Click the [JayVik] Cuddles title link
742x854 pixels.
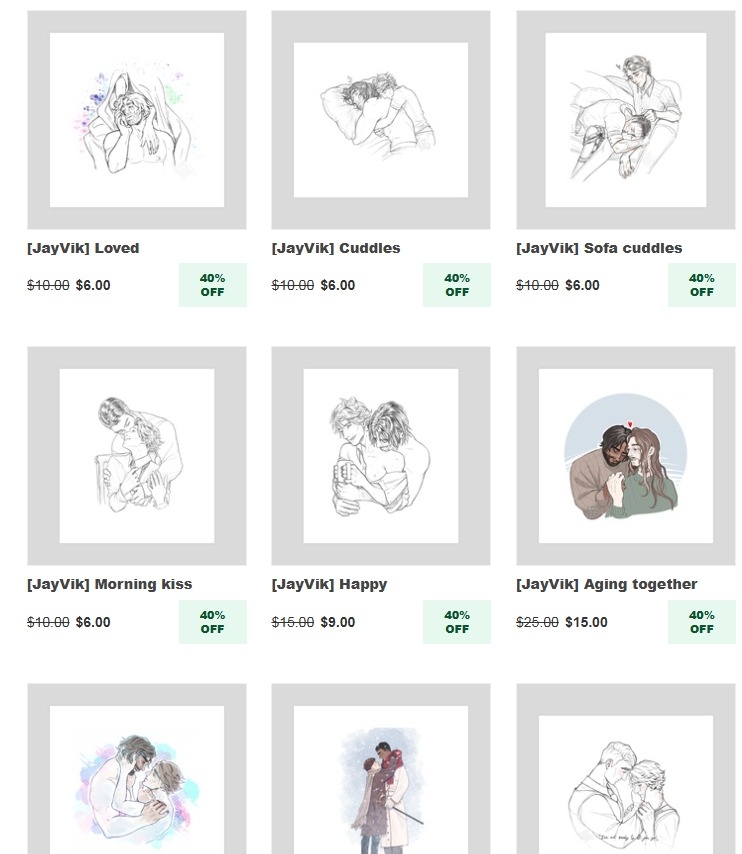pyautogui.click(x=336, y=248)
